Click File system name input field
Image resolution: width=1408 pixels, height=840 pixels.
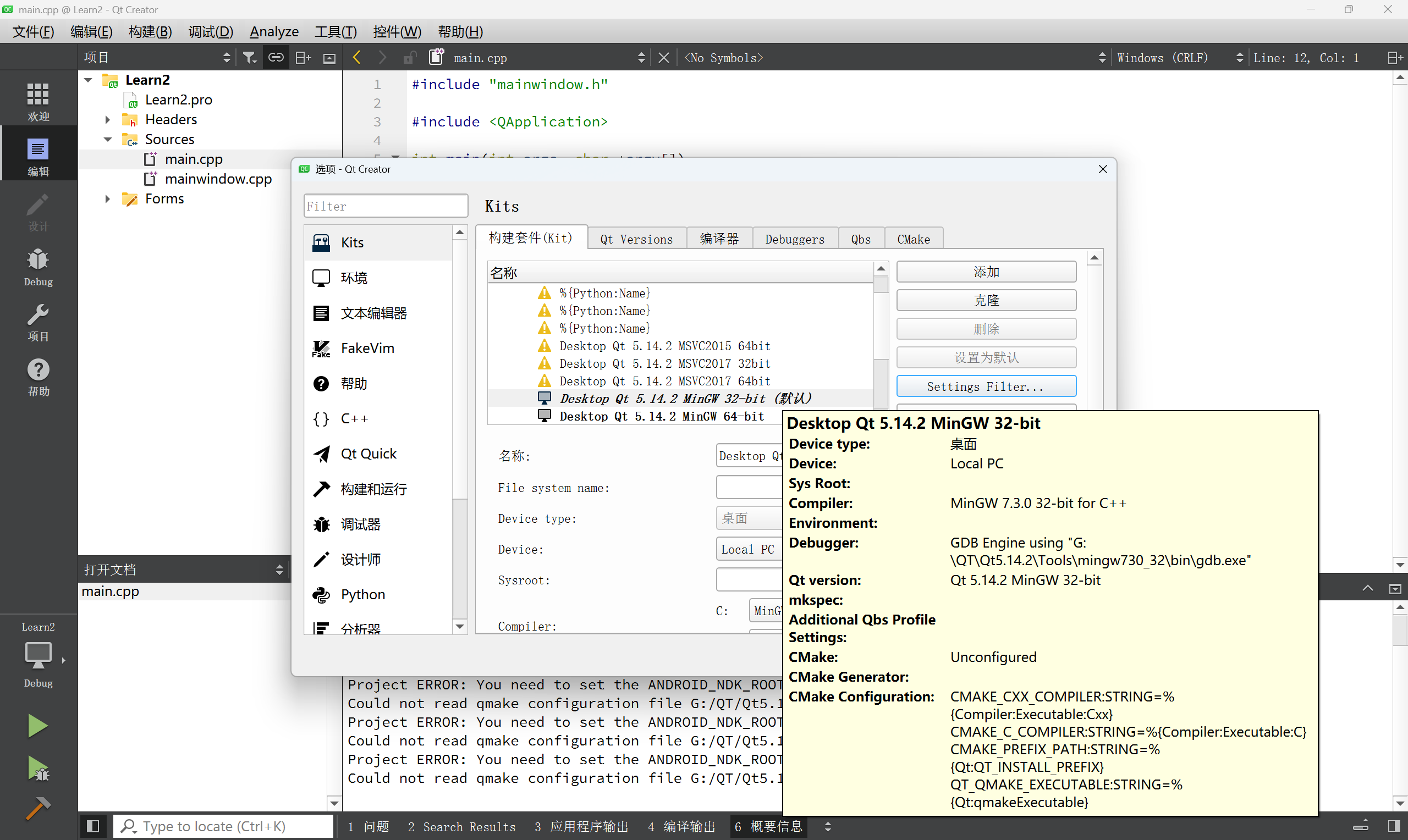(x=749, y=488)
